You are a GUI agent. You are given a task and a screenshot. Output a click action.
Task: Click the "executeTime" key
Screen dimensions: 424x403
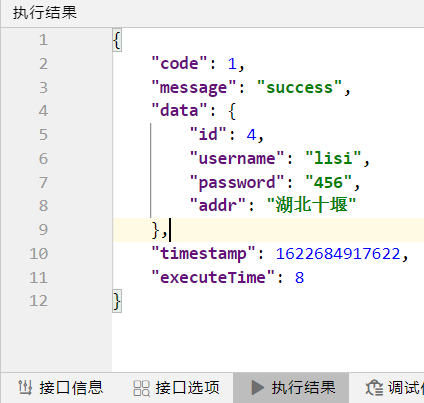point(213,277)
